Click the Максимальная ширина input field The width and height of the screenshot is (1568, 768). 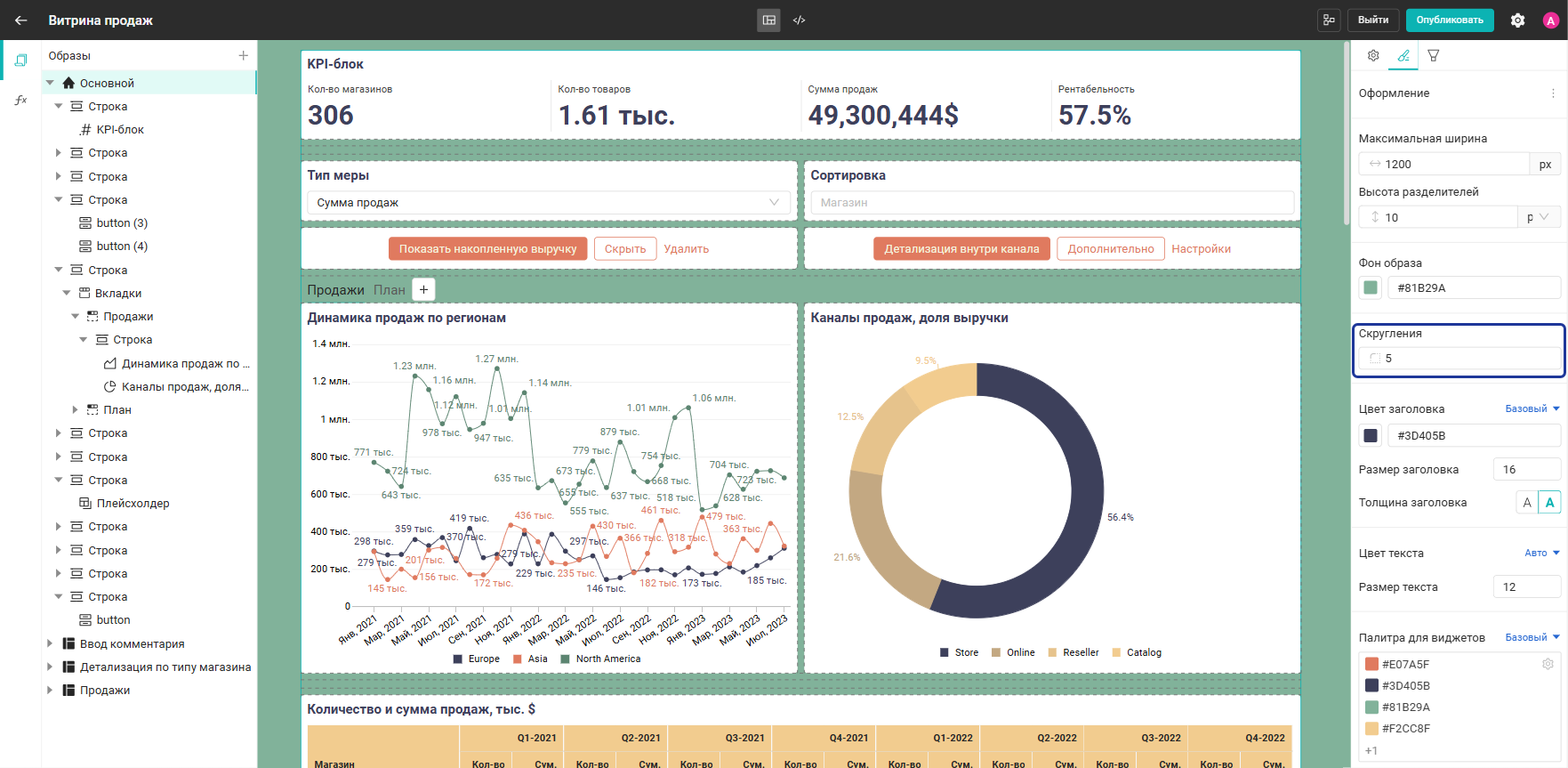[1444, 164]
